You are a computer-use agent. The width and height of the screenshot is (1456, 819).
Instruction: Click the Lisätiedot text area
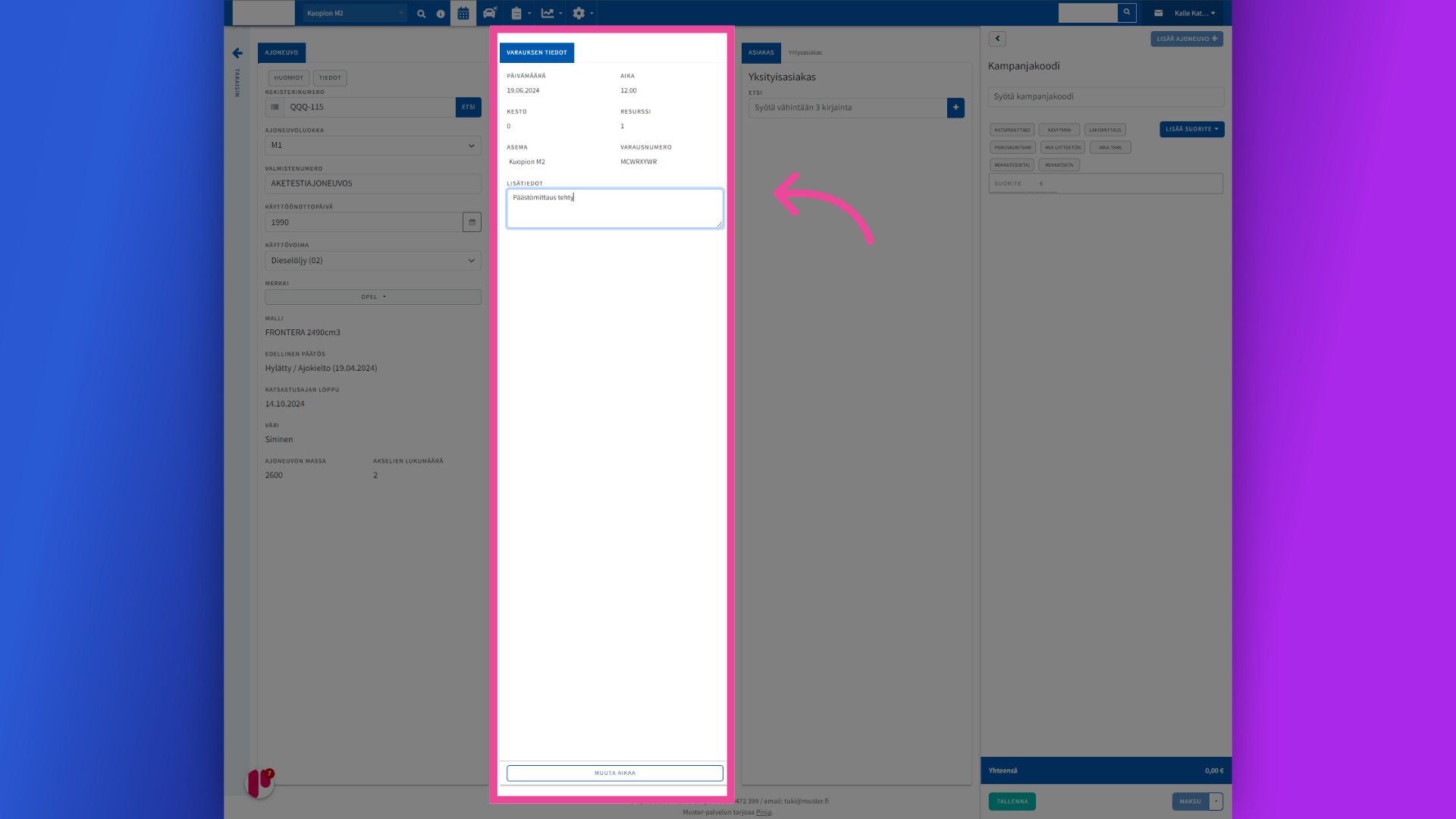(x=614, y=209)
